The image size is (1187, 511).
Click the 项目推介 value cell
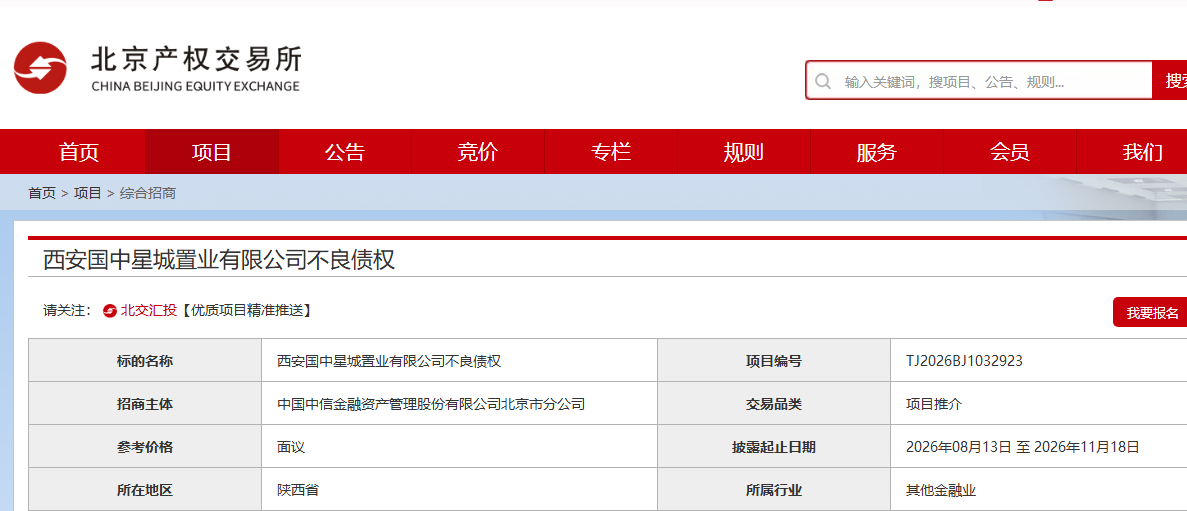pyautogui.click(x=1039, y=404)
